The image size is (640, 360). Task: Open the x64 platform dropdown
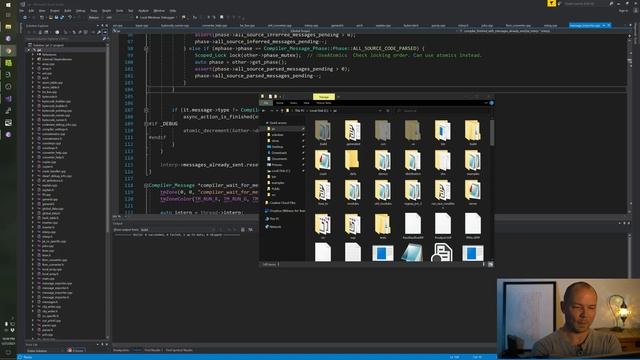pos(118,18)
